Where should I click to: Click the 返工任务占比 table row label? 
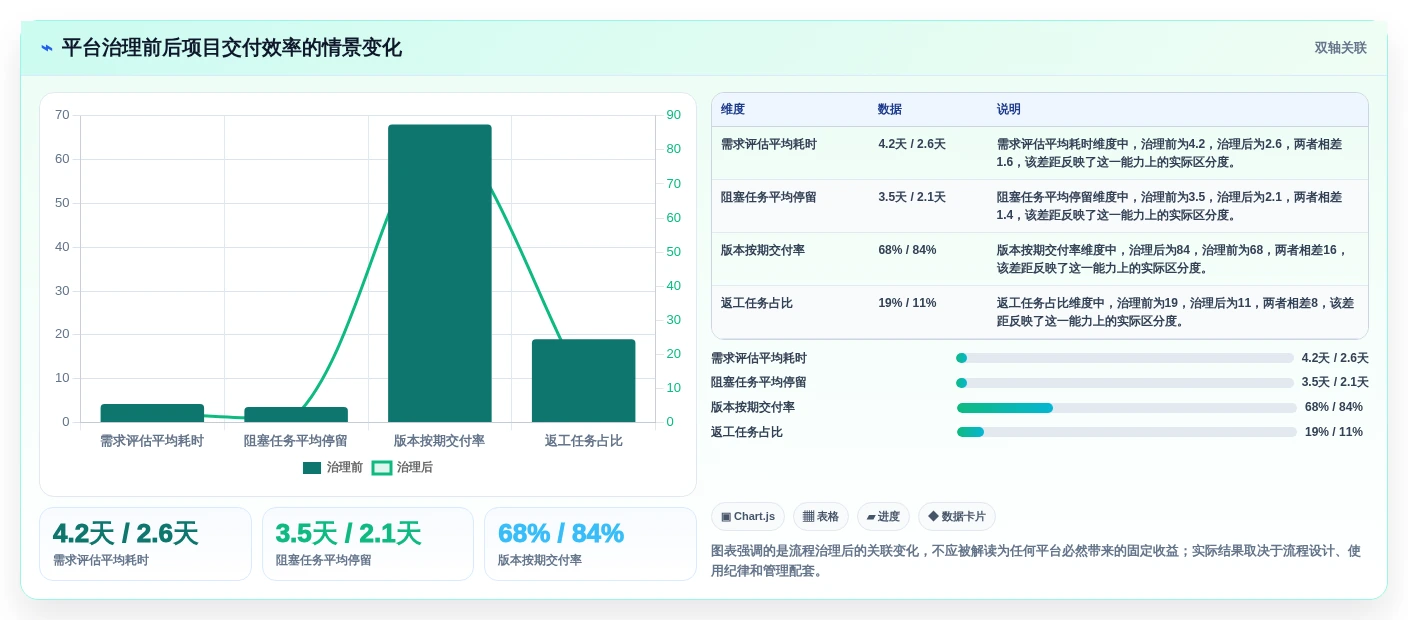click(757, 303)
